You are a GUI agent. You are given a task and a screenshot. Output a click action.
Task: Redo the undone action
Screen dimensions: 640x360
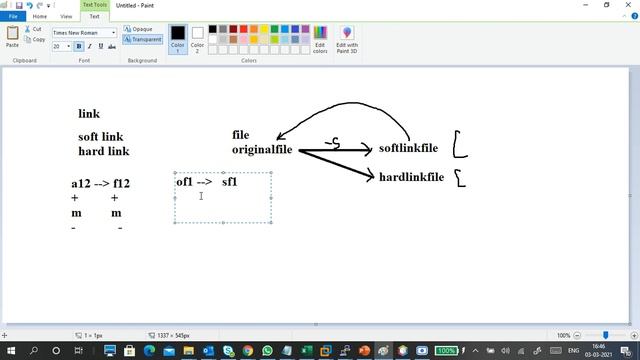tap(40, 6)
